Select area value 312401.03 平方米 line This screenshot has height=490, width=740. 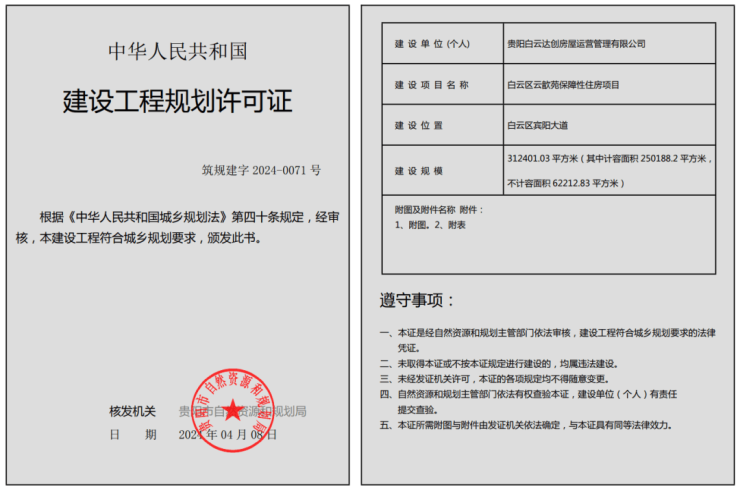pyautogui.click(x=609, y=159)
